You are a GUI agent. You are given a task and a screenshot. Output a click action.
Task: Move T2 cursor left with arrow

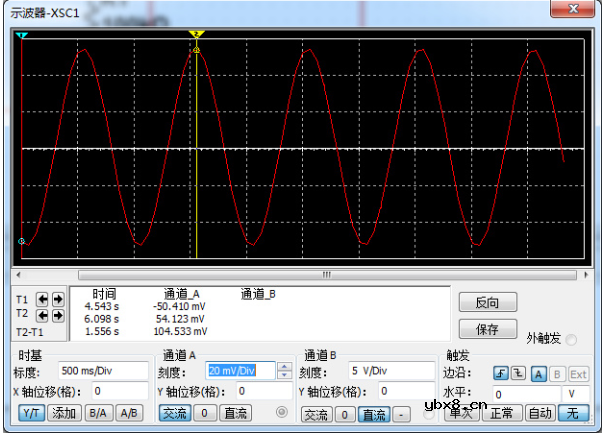43,315
